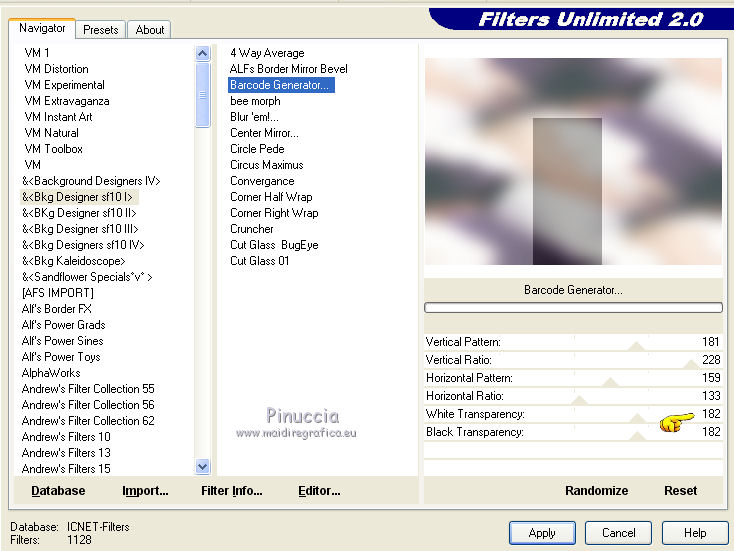Select &<Bkg Designers sf10 IV> category

[x=83, y=245]
